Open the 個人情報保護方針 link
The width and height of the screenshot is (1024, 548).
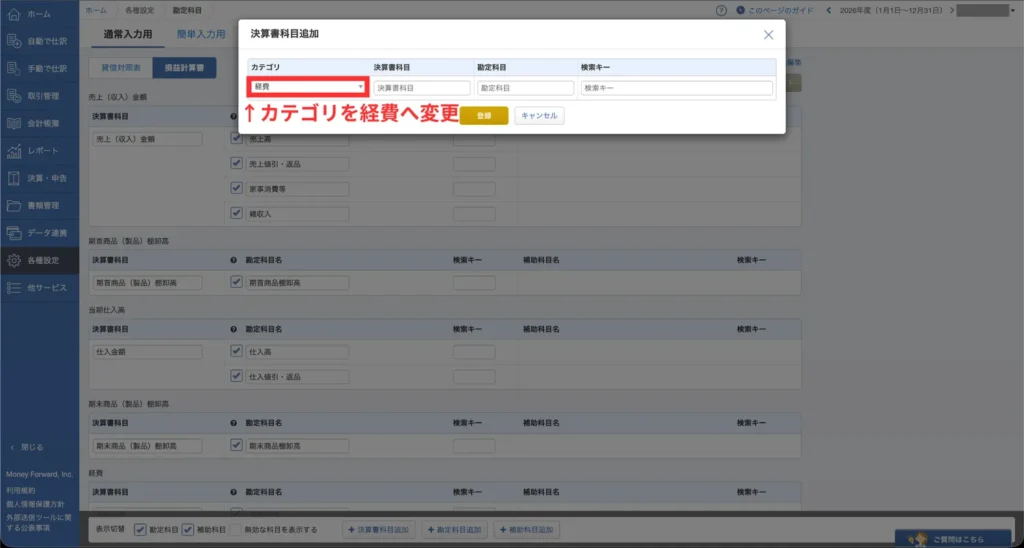[x=35, y=504]
